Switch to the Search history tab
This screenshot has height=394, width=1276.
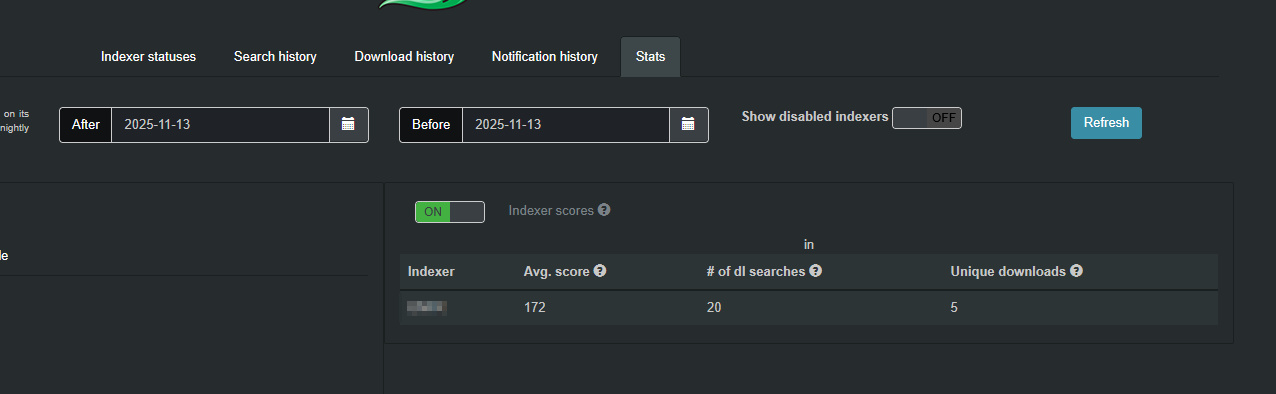275,57
